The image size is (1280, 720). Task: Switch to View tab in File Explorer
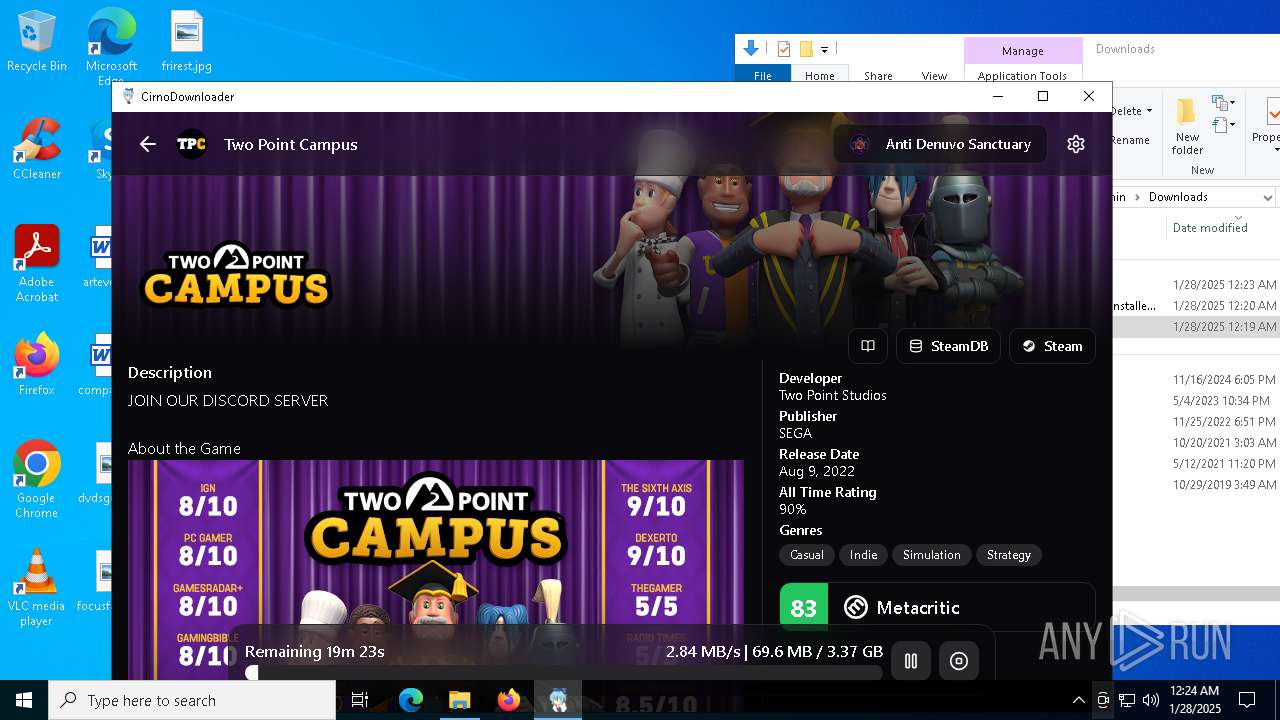click(x=934, y=76)
